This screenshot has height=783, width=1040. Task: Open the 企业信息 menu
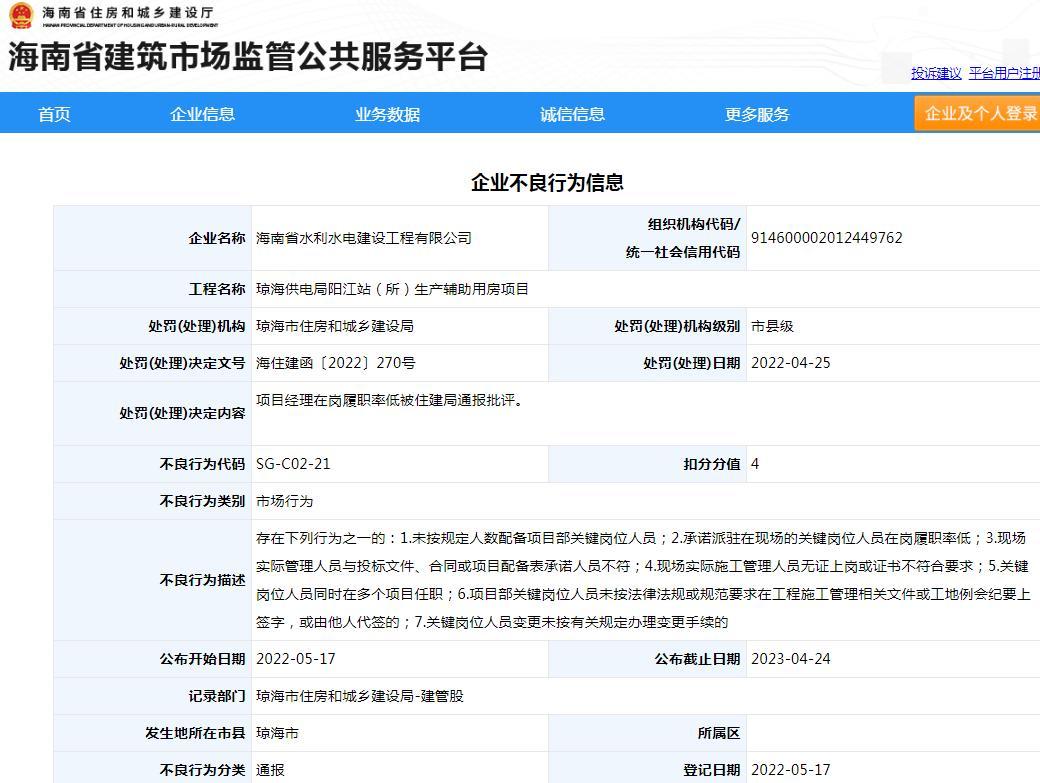(202, 114)
